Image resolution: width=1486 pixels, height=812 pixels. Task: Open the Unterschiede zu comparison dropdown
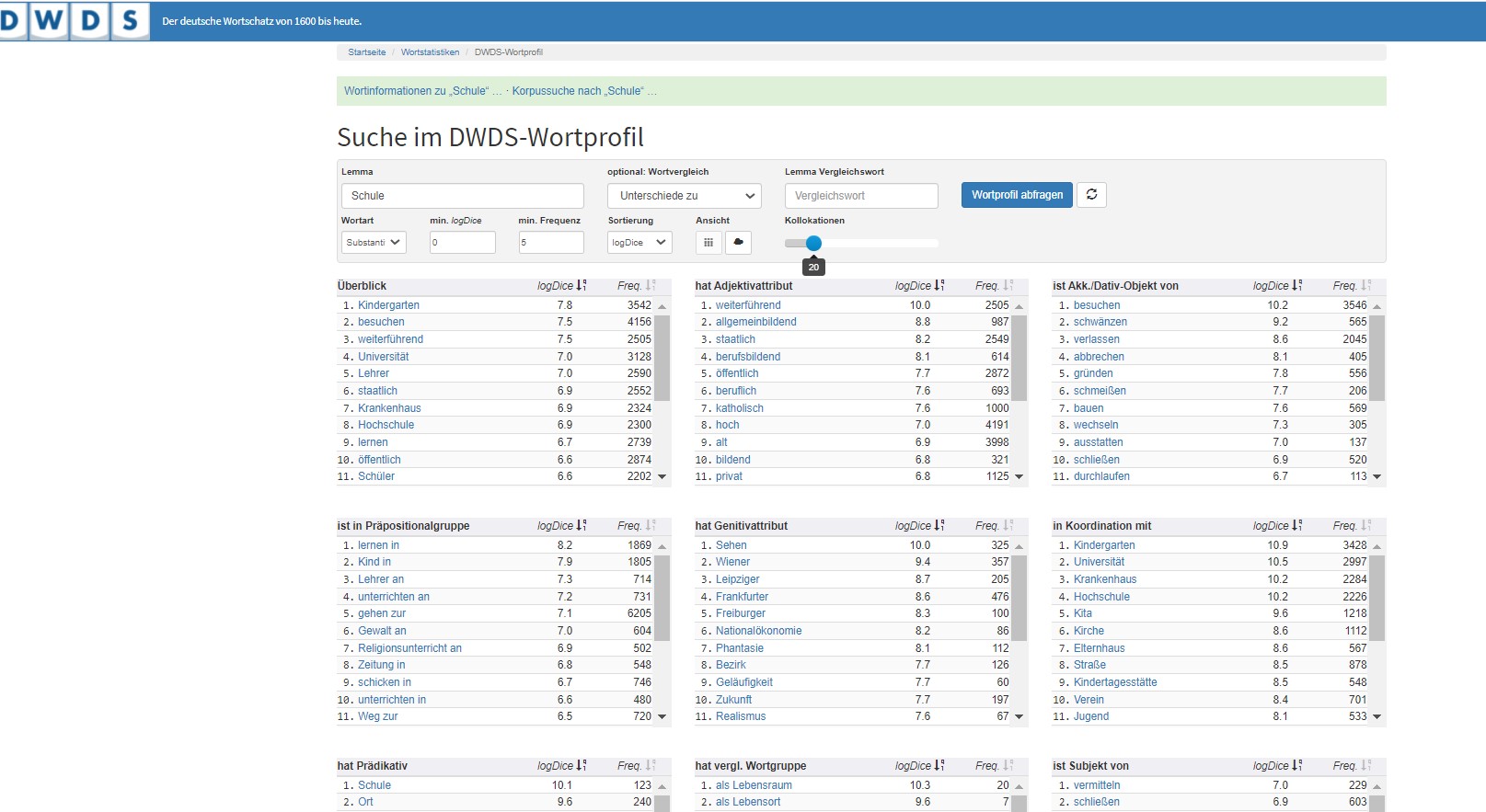point(685,196)
